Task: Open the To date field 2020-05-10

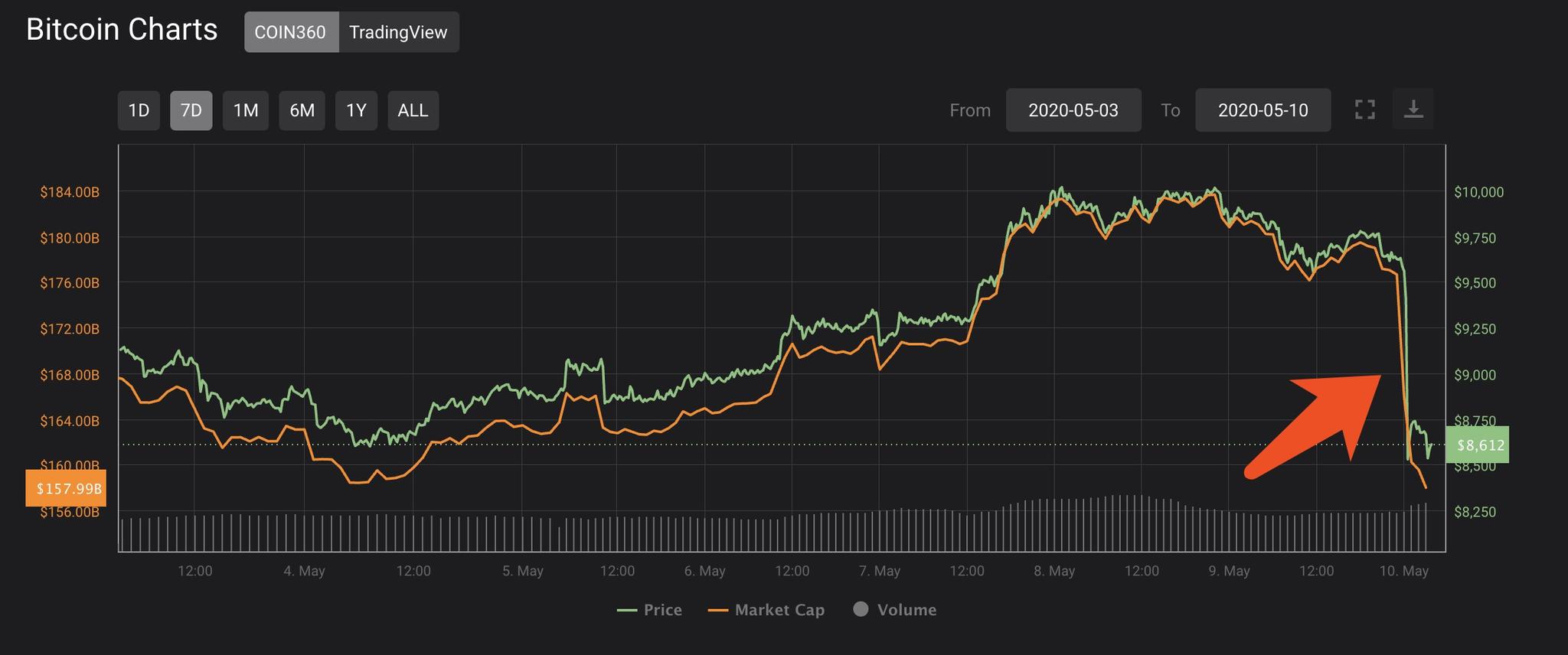Action: (x=1263, y=110)
